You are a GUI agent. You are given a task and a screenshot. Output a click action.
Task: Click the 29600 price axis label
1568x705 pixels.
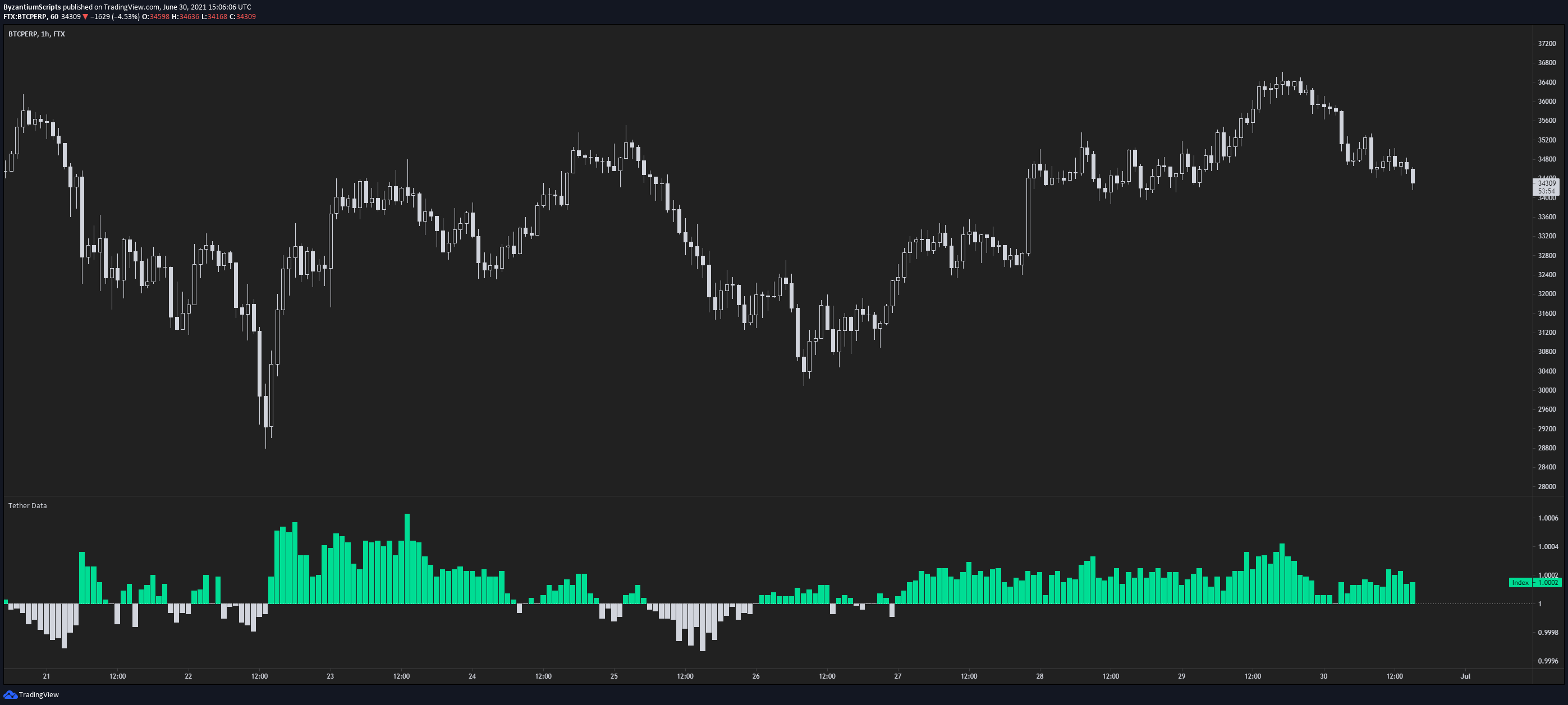click(x=1547, y=409)
